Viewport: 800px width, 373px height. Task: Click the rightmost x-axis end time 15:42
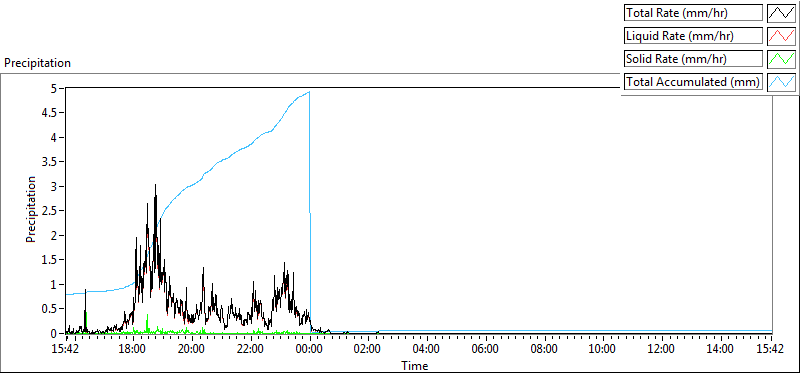coord(770,350)
